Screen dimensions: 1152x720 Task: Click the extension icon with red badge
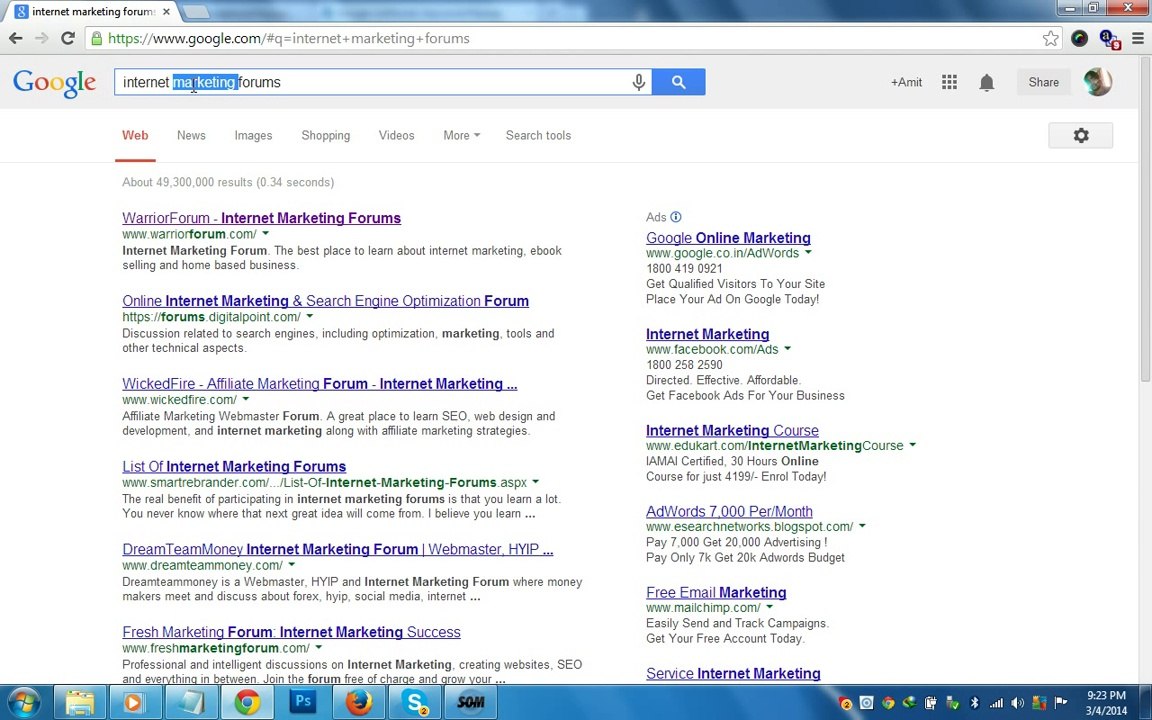coord(1109,39)
